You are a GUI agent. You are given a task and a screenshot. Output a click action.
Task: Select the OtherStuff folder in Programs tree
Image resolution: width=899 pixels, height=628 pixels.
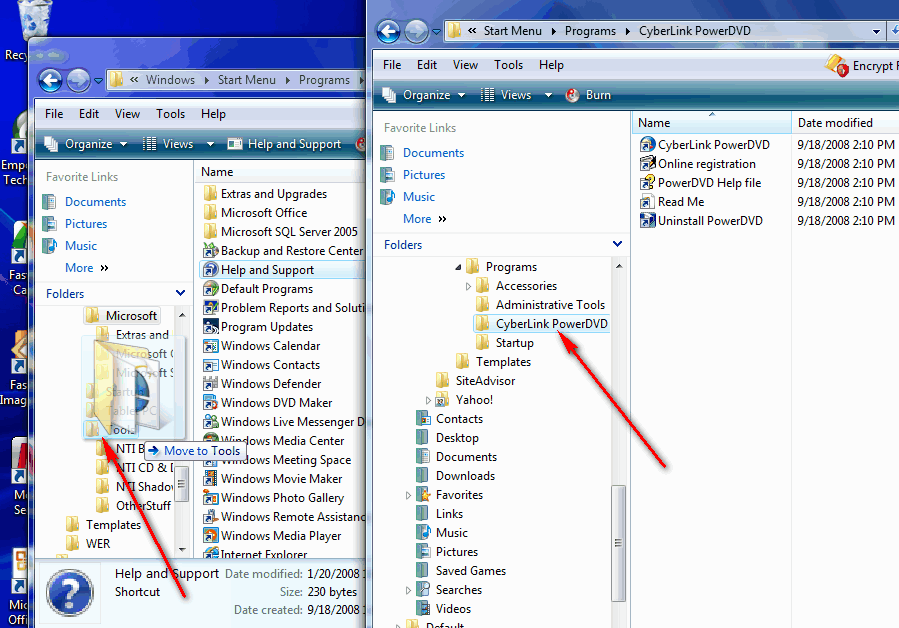coord(143,505)
